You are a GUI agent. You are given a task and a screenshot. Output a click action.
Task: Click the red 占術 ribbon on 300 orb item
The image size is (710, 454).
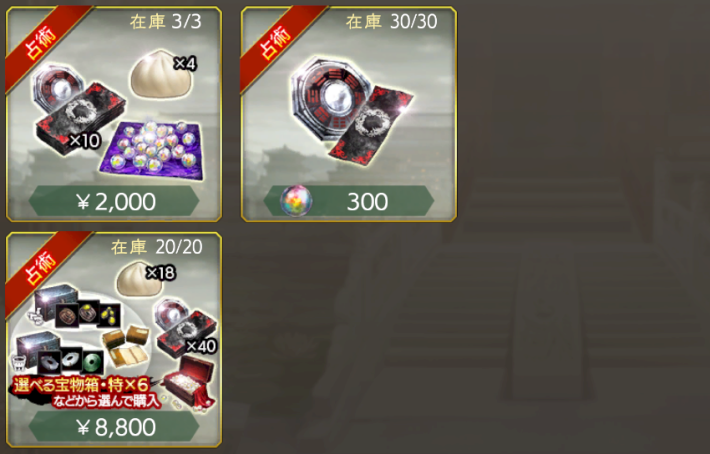tap(276, 43)
